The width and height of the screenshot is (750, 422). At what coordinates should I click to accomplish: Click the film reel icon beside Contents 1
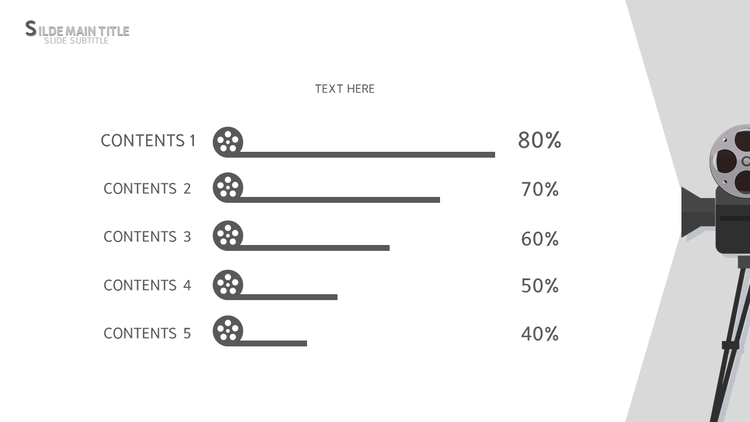tap(228, 142)
